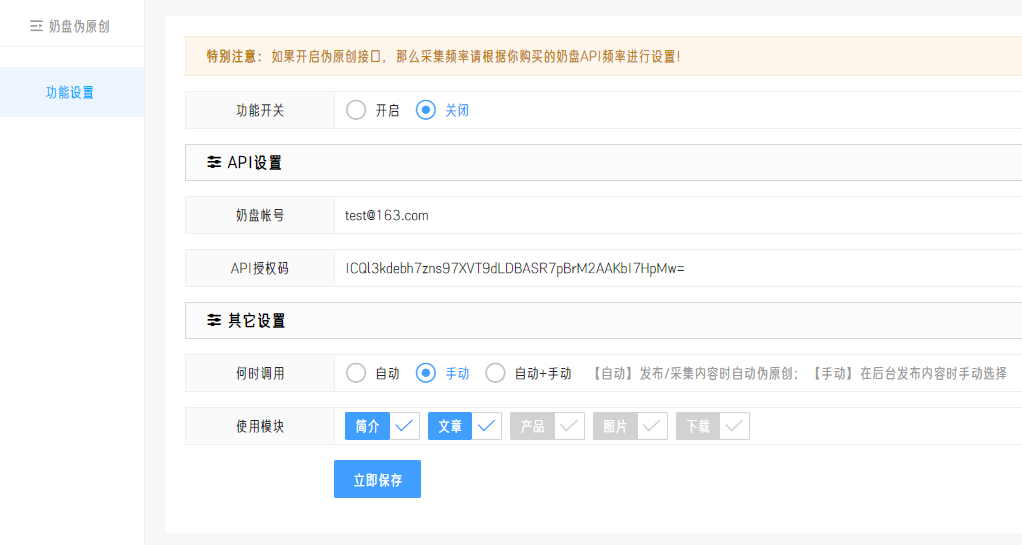1022x545 pixels.
Task: Click the 其它设置 section header
Action: coord(604,320)
